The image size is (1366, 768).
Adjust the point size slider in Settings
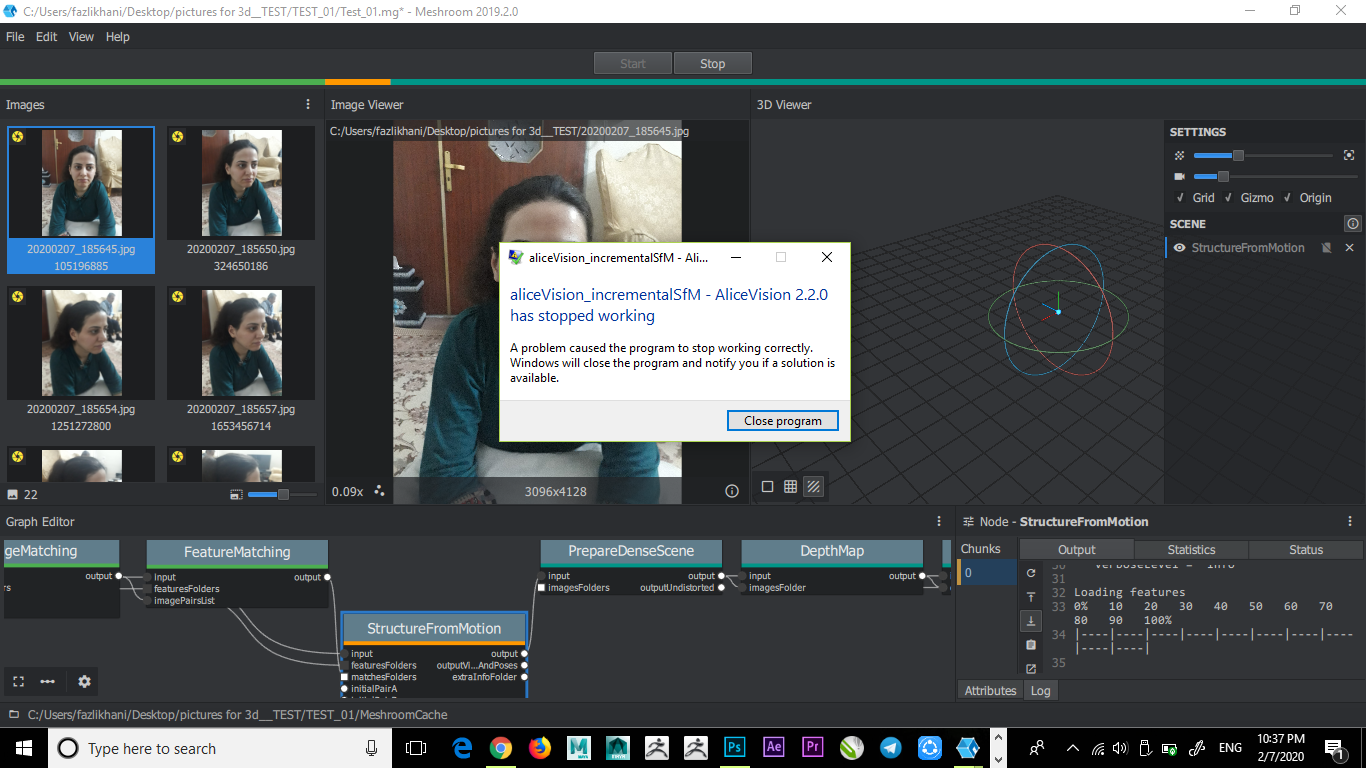tap(1237, 155)
